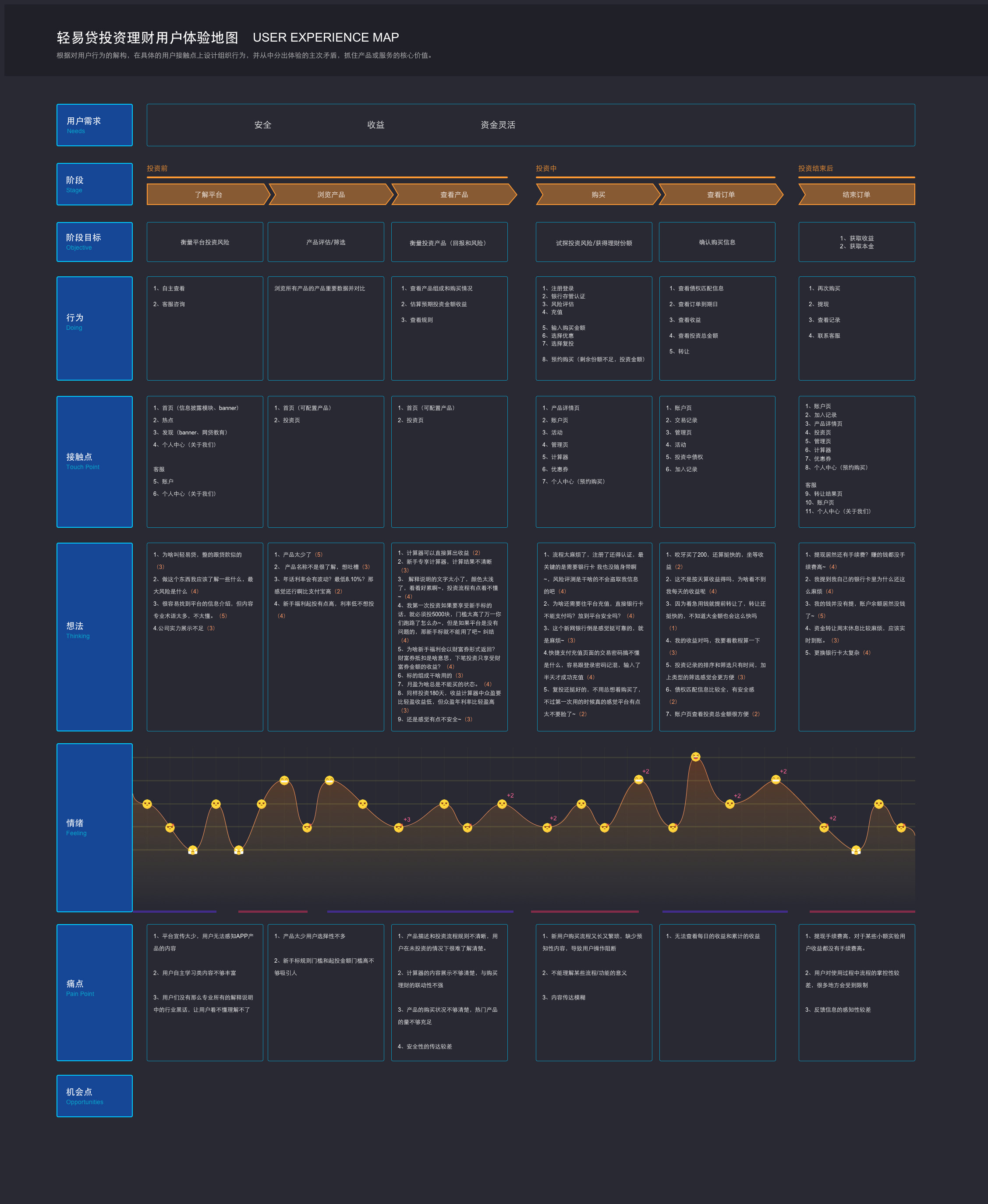Viewport: 988px width, 1204px height.
Task: Select the 了解平台 stage arrow
Action: click(x=208, y=194)
